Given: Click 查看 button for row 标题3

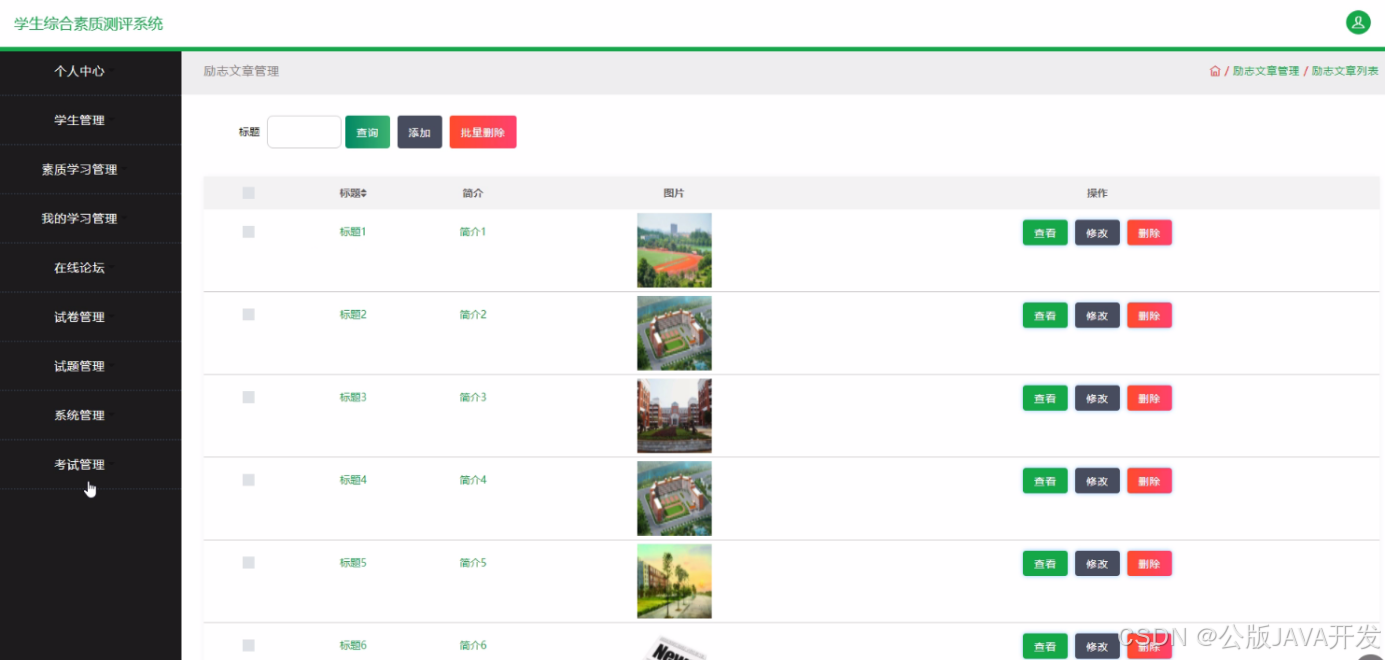Looking at the screenshot, I should point(1045,398).
